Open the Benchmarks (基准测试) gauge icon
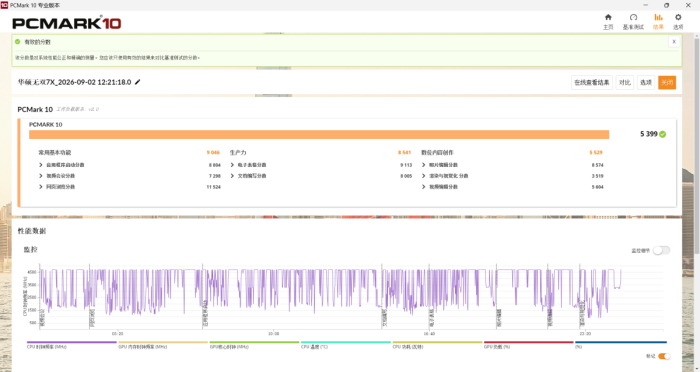The height and width of the screenshot is (372, 700). point(633,17)
